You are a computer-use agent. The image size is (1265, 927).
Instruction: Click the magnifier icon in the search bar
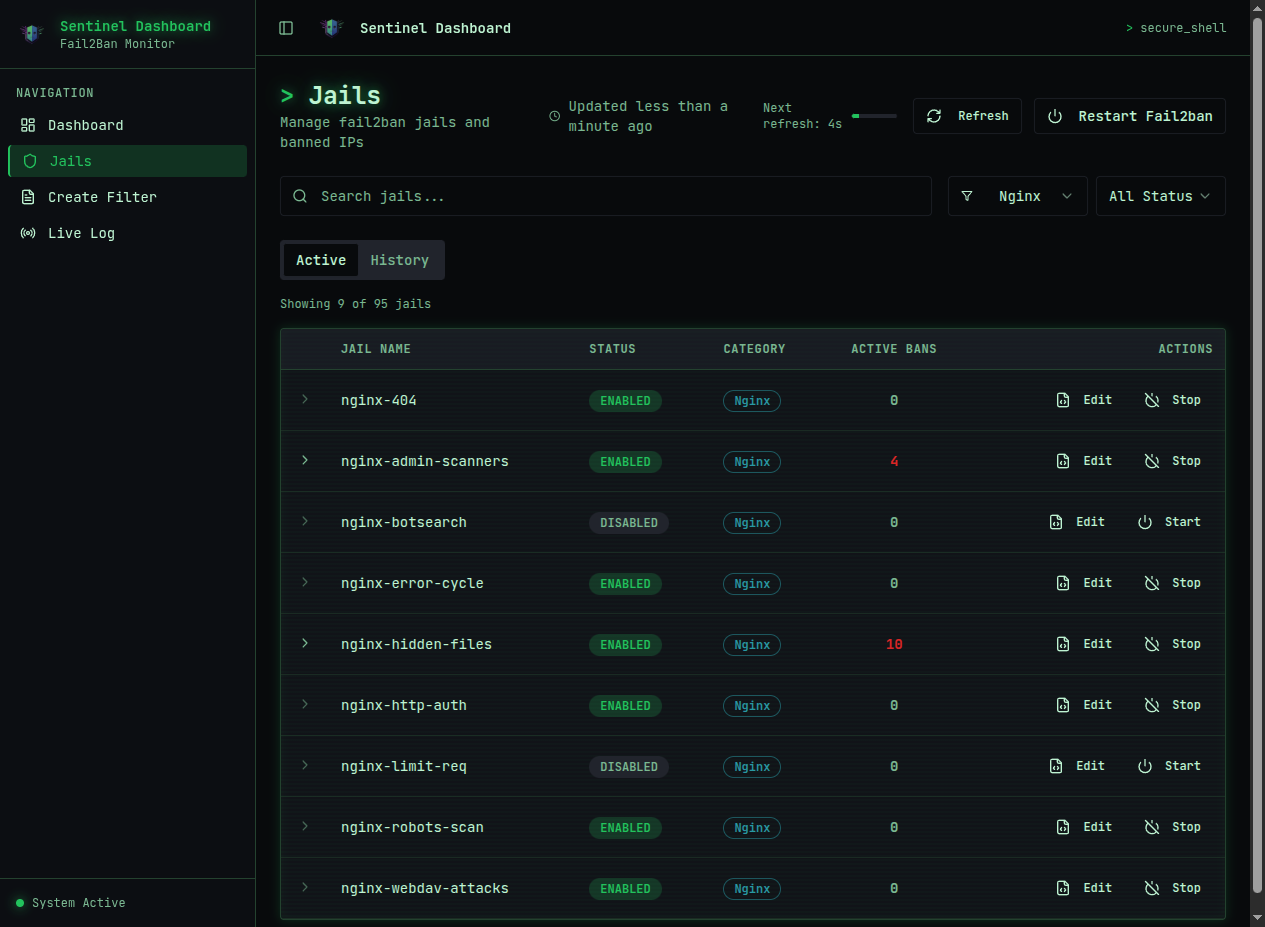[300, 196]
